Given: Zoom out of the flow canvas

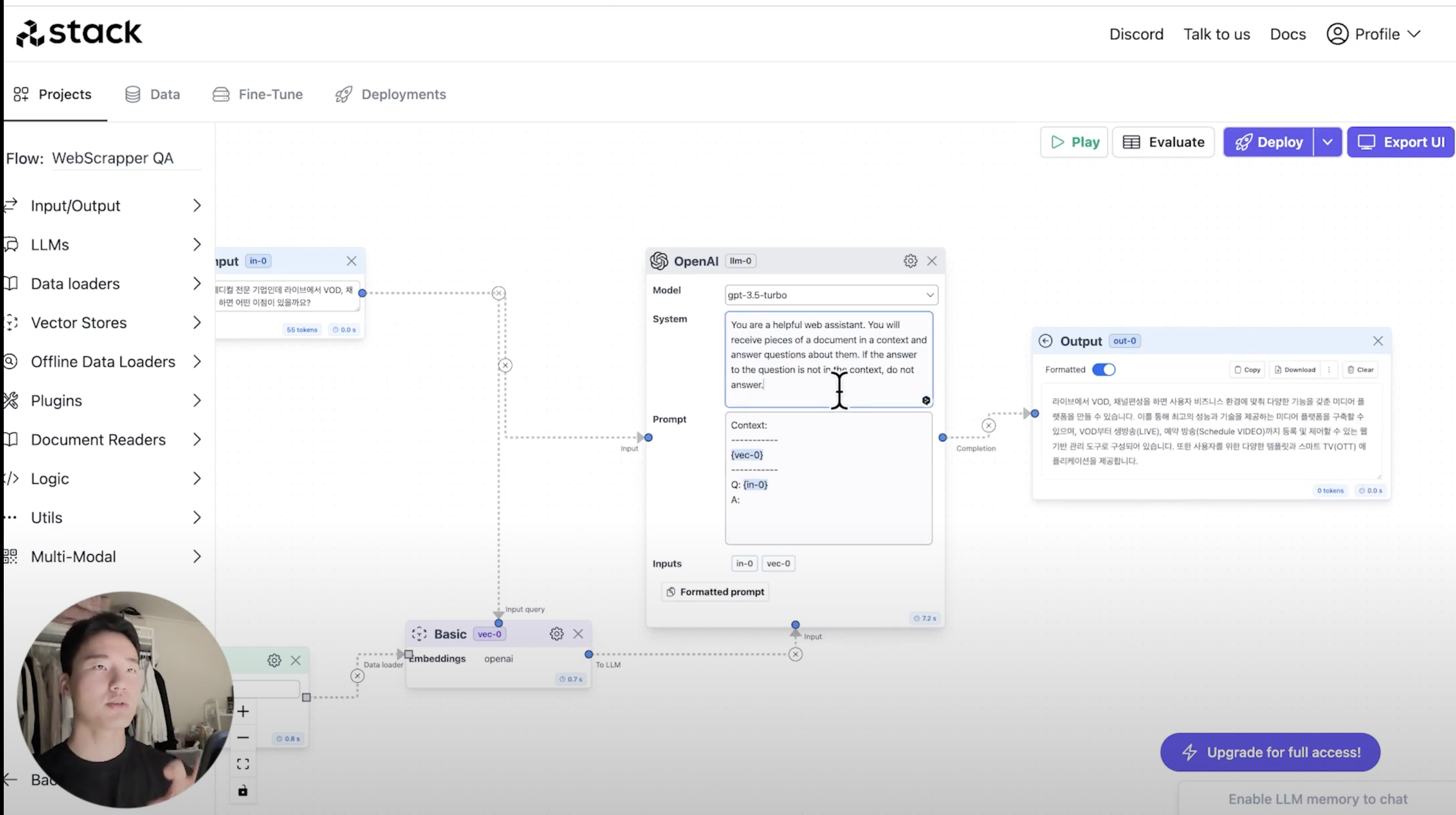Looking at the screenshot, I should click(243, 737).
